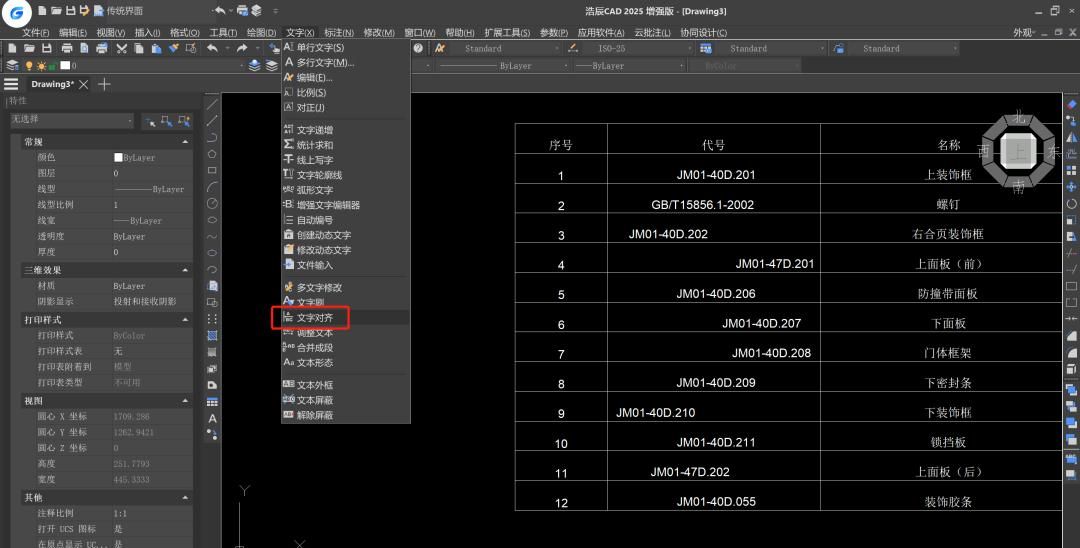Click the Quick Select icon in Properties panel

(x=184, y=120)
